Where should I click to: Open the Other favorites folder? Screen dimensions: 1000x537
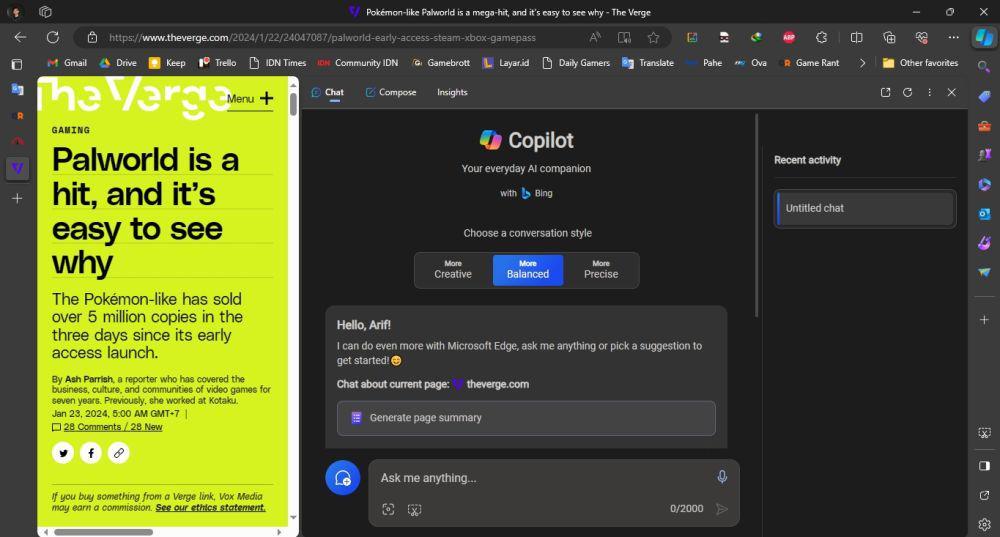click(920, 63)
